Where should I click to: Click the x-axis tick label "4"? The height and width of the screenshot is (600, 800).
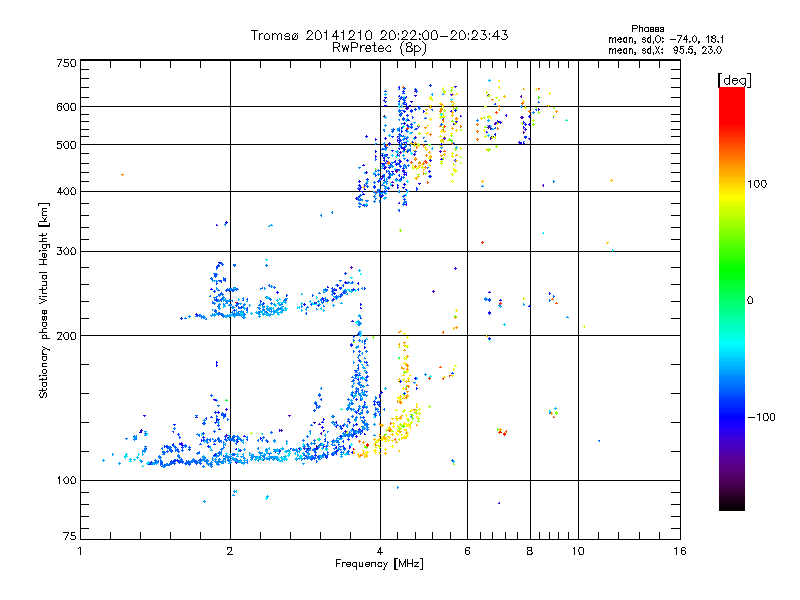pos(380,551)
